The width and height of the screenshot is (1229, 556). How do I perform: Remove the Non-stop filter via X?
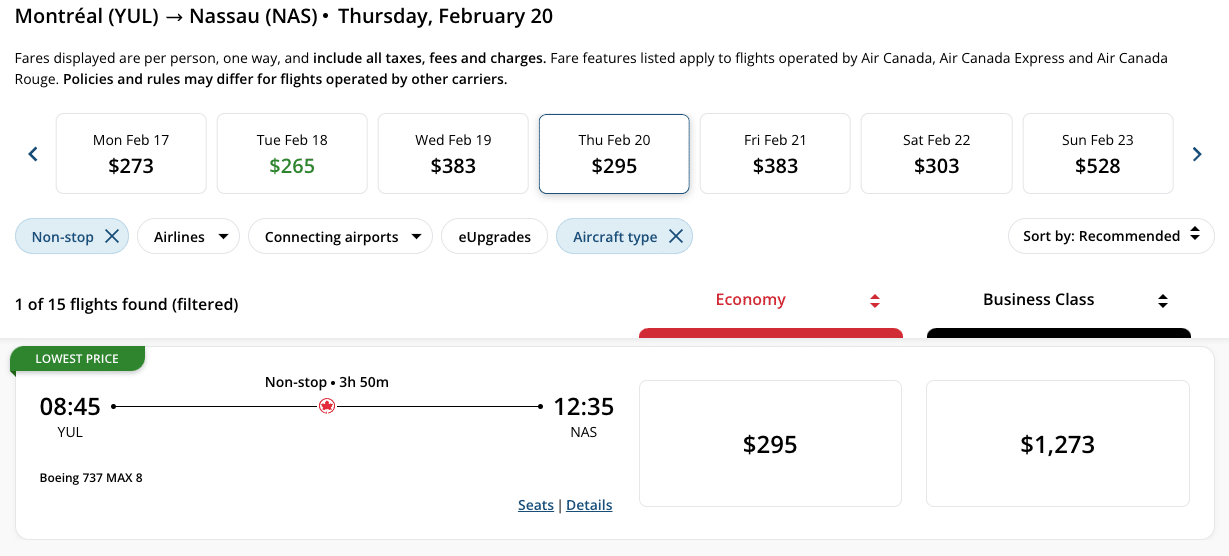point(112,237)
